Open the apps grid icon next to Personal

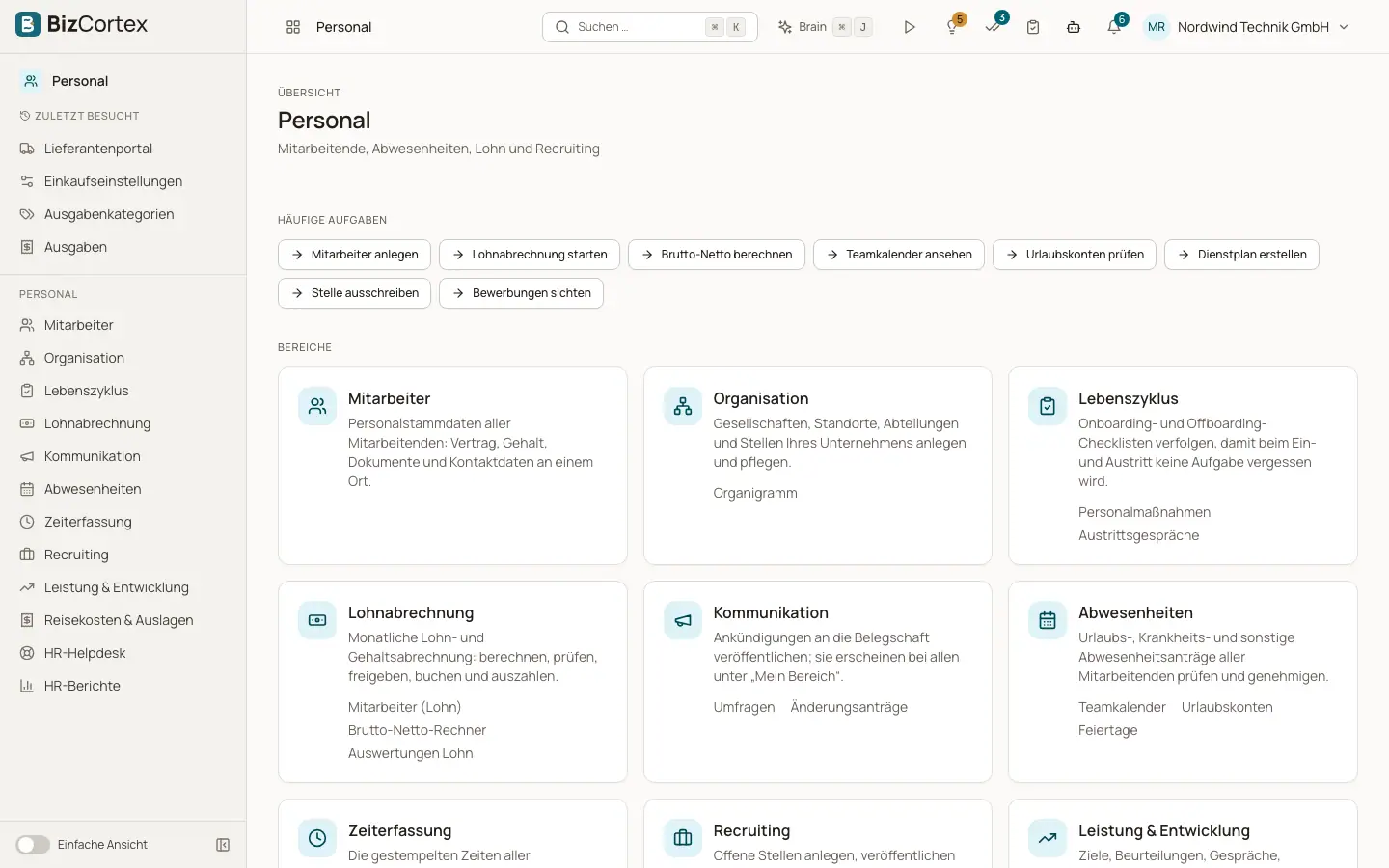293,27
